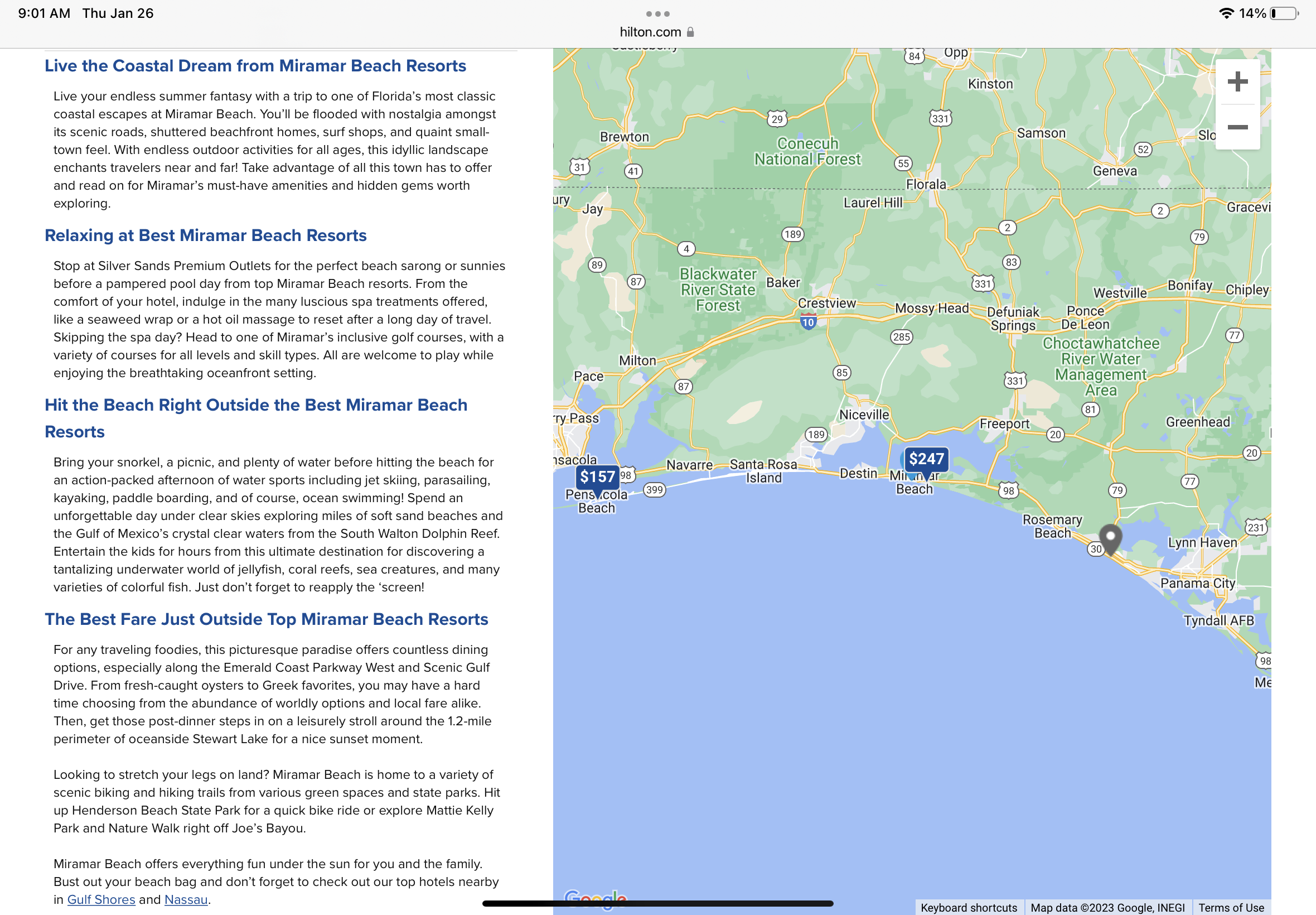Click the Destin label on the map

[x=858, y=474]
